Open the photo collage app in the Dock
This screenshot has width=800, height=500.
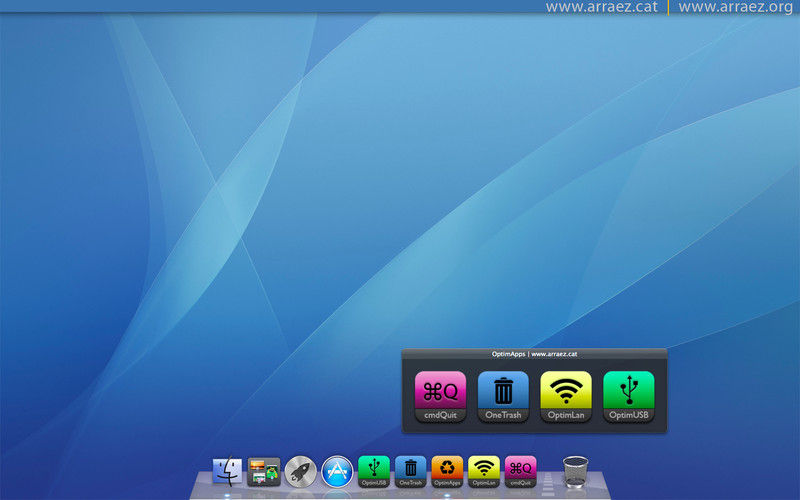tap(264, 471)
